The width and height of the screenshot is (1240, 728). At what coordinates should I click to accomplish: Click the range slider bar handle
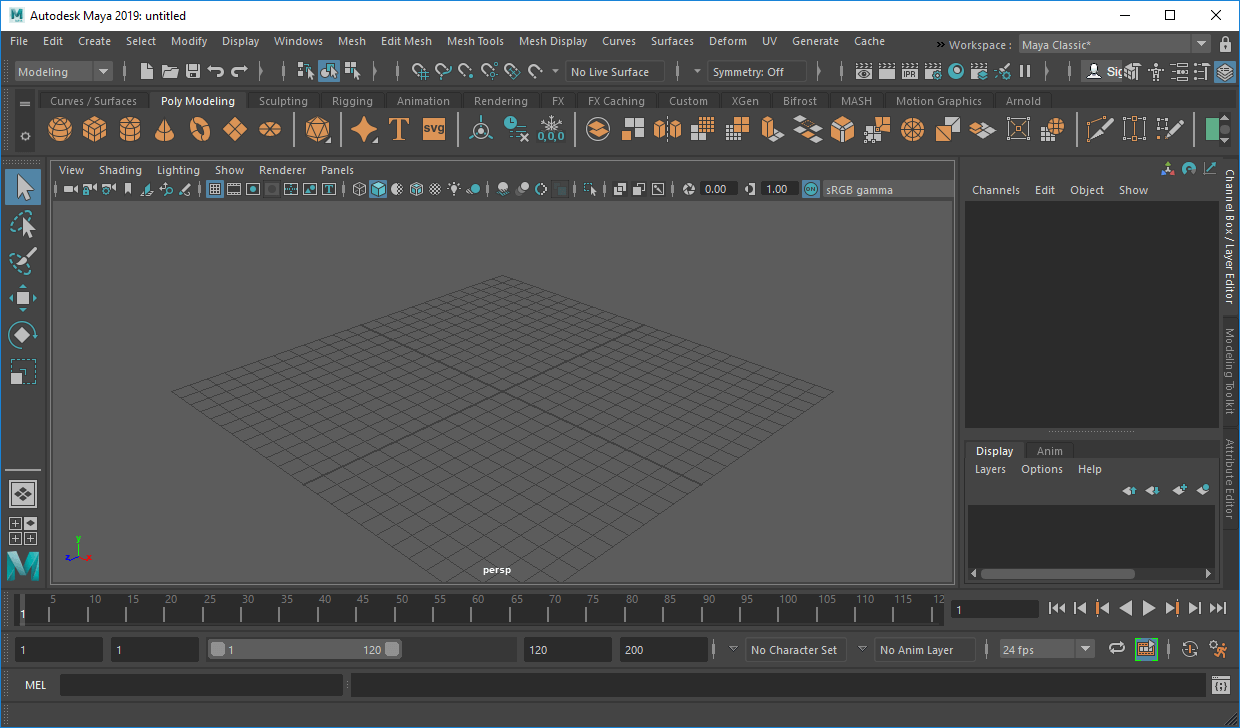305,649
